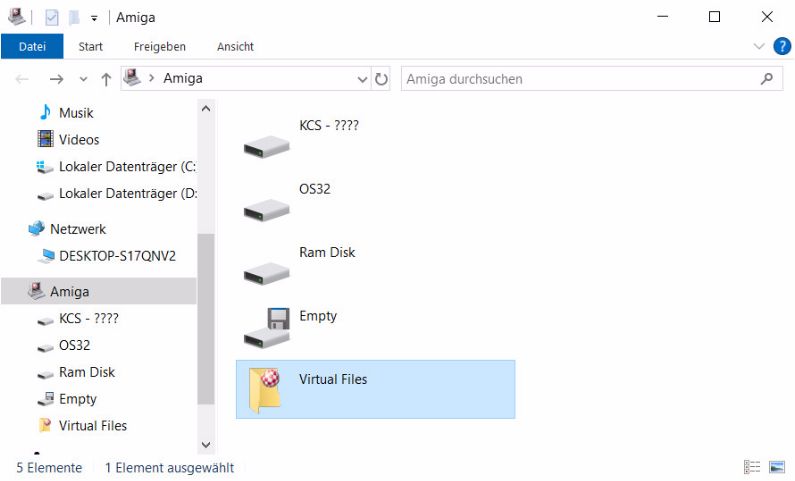795x481 pixels.
Task: Click the Amiga icon in address bar
Action: coord(132,78)
